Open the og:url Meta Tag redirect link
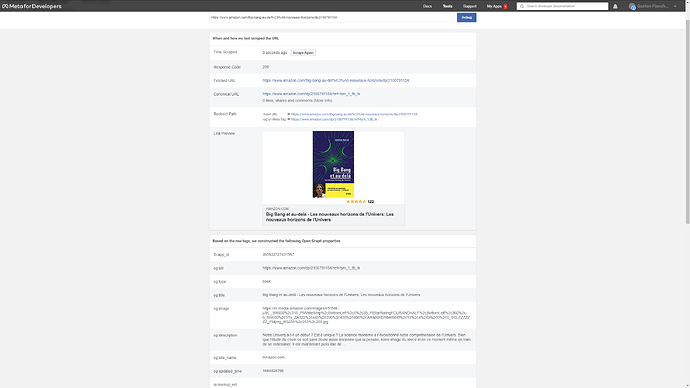Screen dimensions: 690x388 334,119
